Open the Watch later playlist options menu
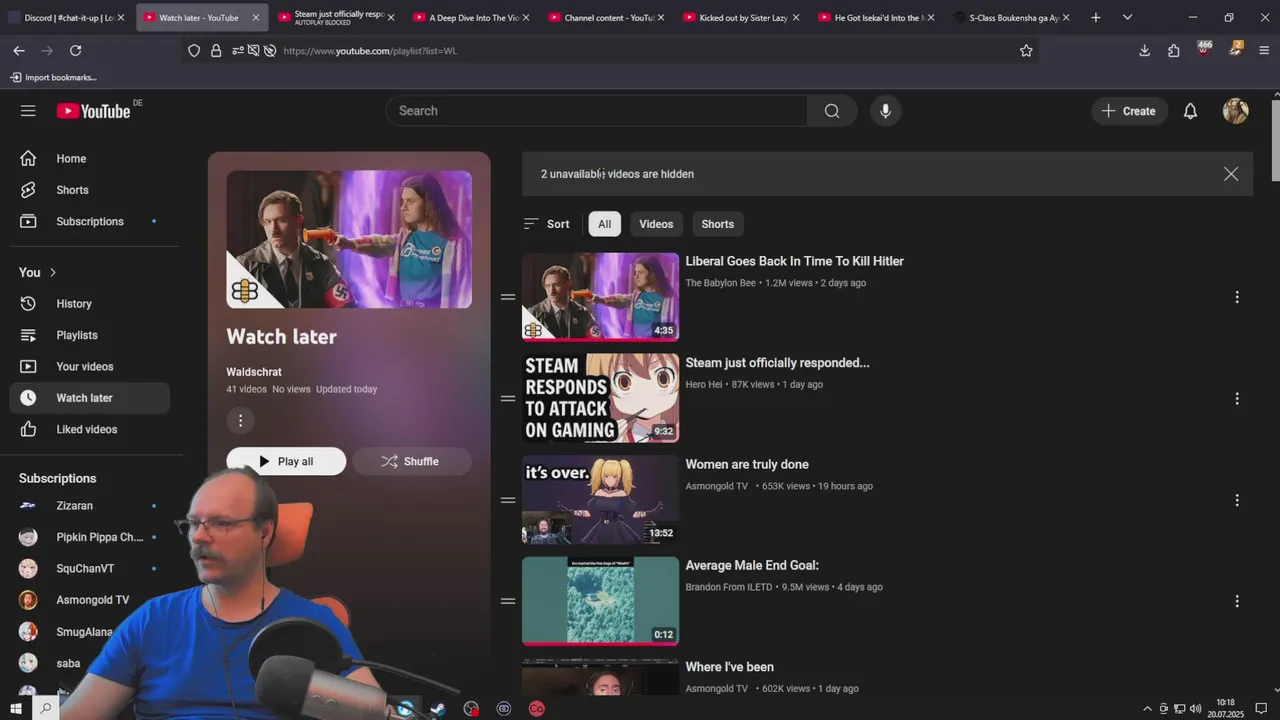This screenshot has height=720, width=1280. point(240,421)
